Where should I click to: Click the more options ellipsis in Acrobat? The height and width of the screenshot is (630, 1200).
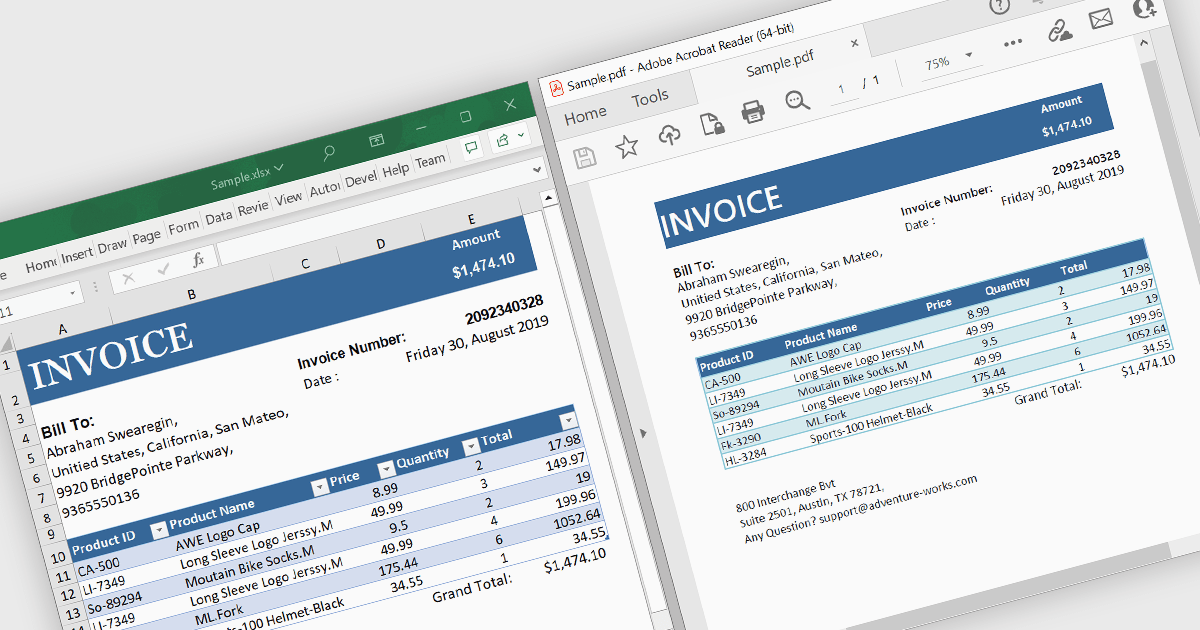tap(1013, 43)
